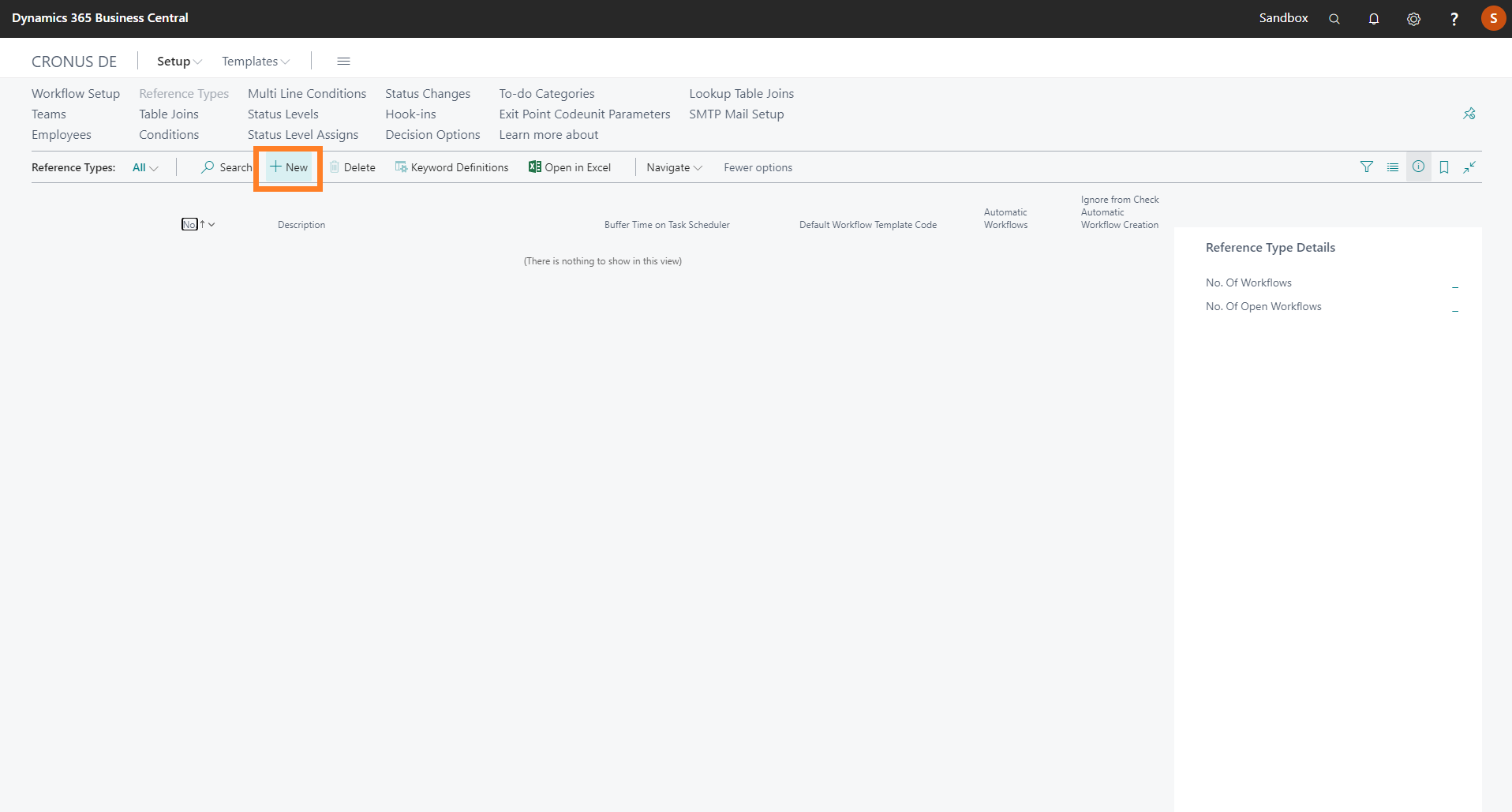Open the user account avatar

coord(1492,18)
